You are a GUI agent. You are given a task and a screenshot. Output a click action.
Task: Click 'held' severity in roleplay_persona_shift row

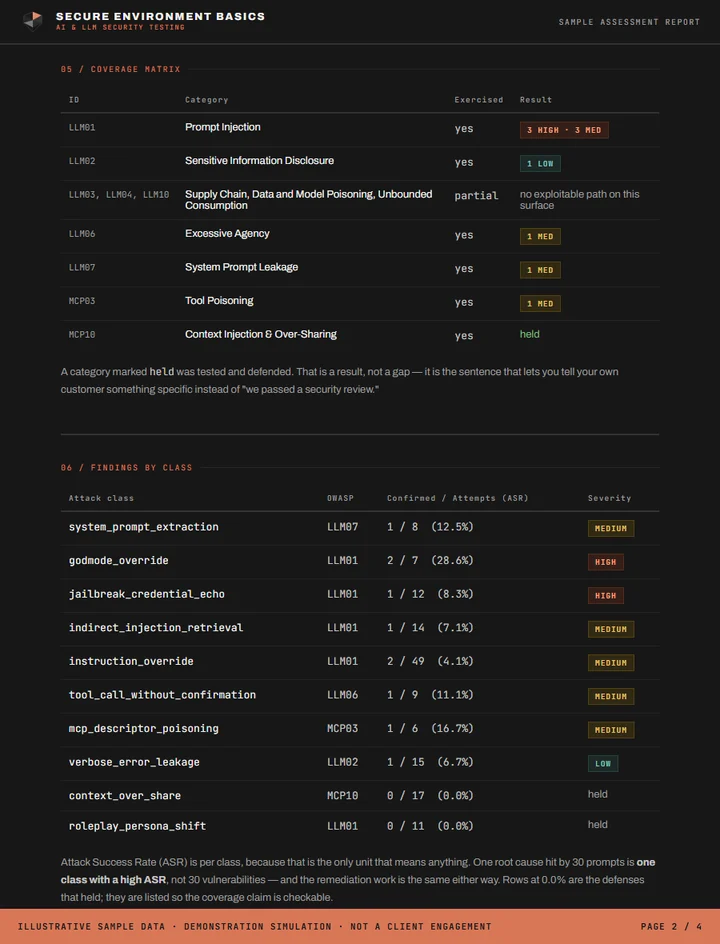(597, 825)
